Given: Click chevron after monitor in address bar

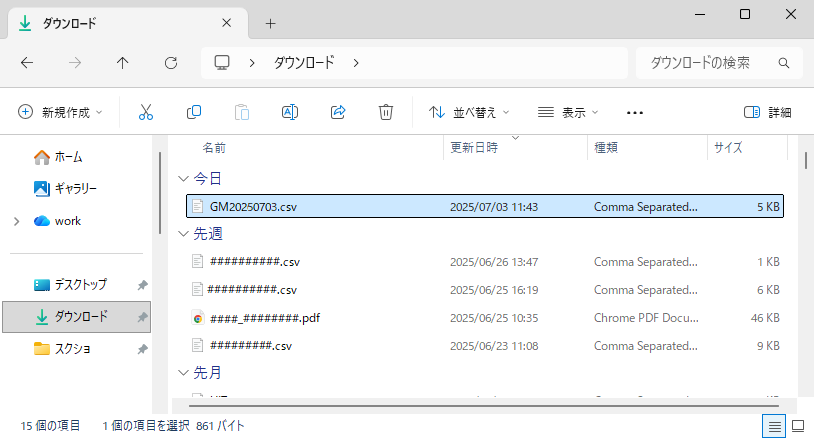Looking at the screenshot, I should [252, 63].
